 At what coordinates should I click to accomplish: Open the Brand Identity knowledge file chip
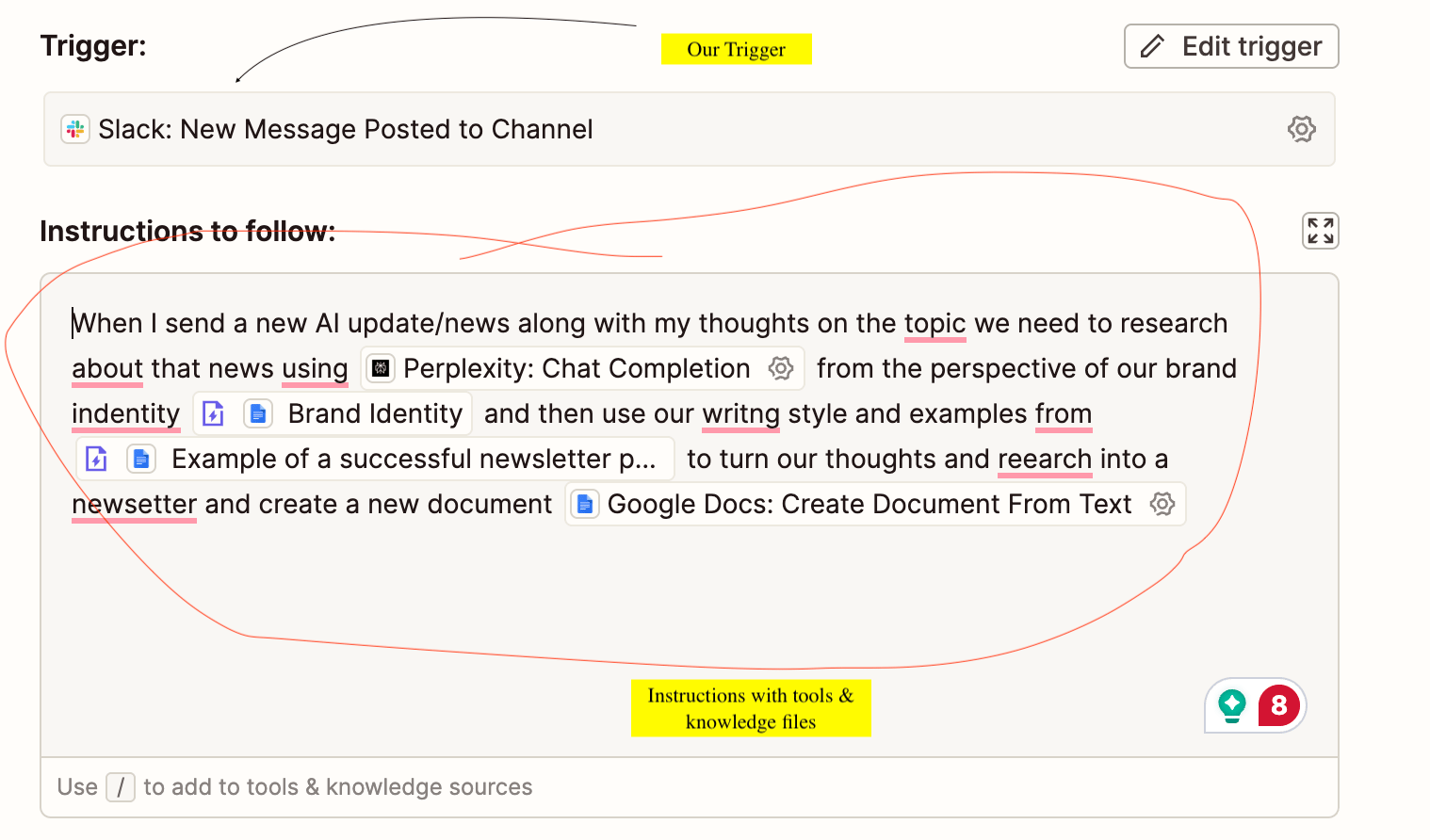click(x=333, y=413)
